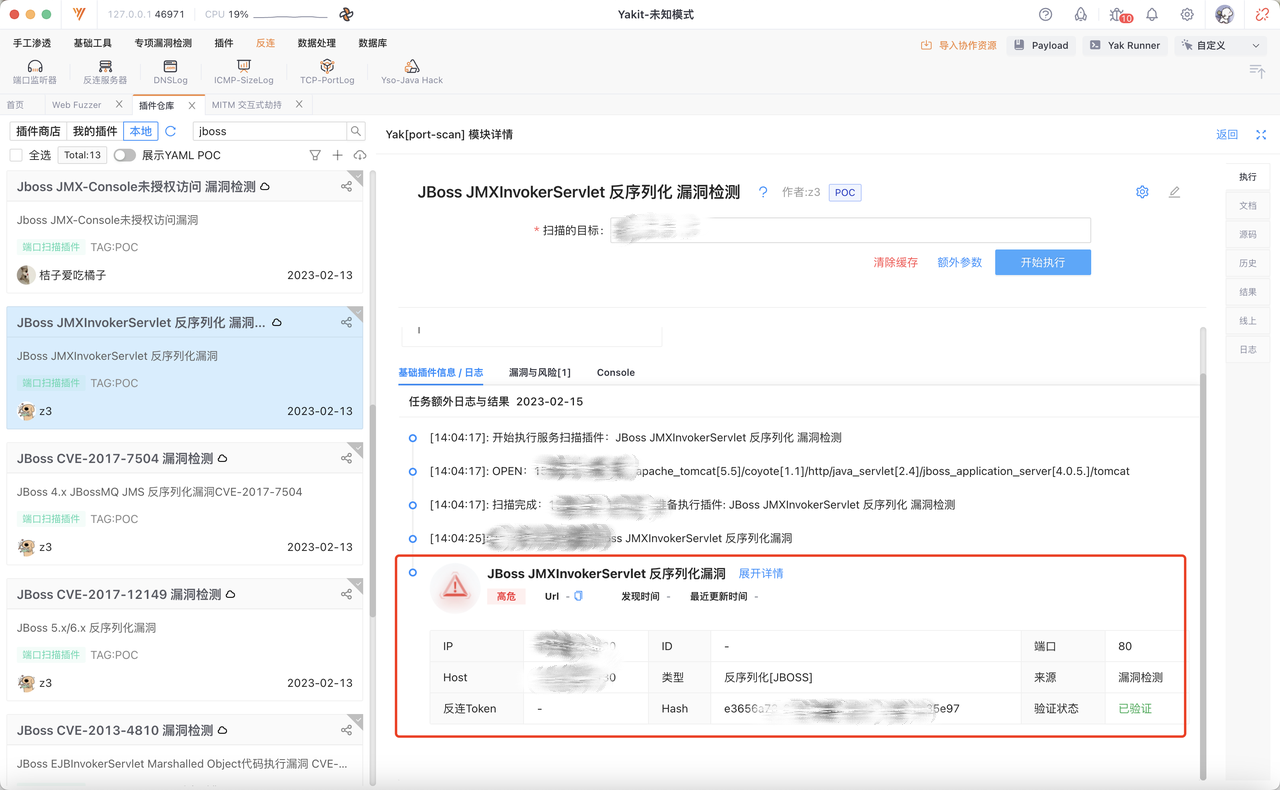Share the JBoss CVE-2017-7504 plugin card

346,458
